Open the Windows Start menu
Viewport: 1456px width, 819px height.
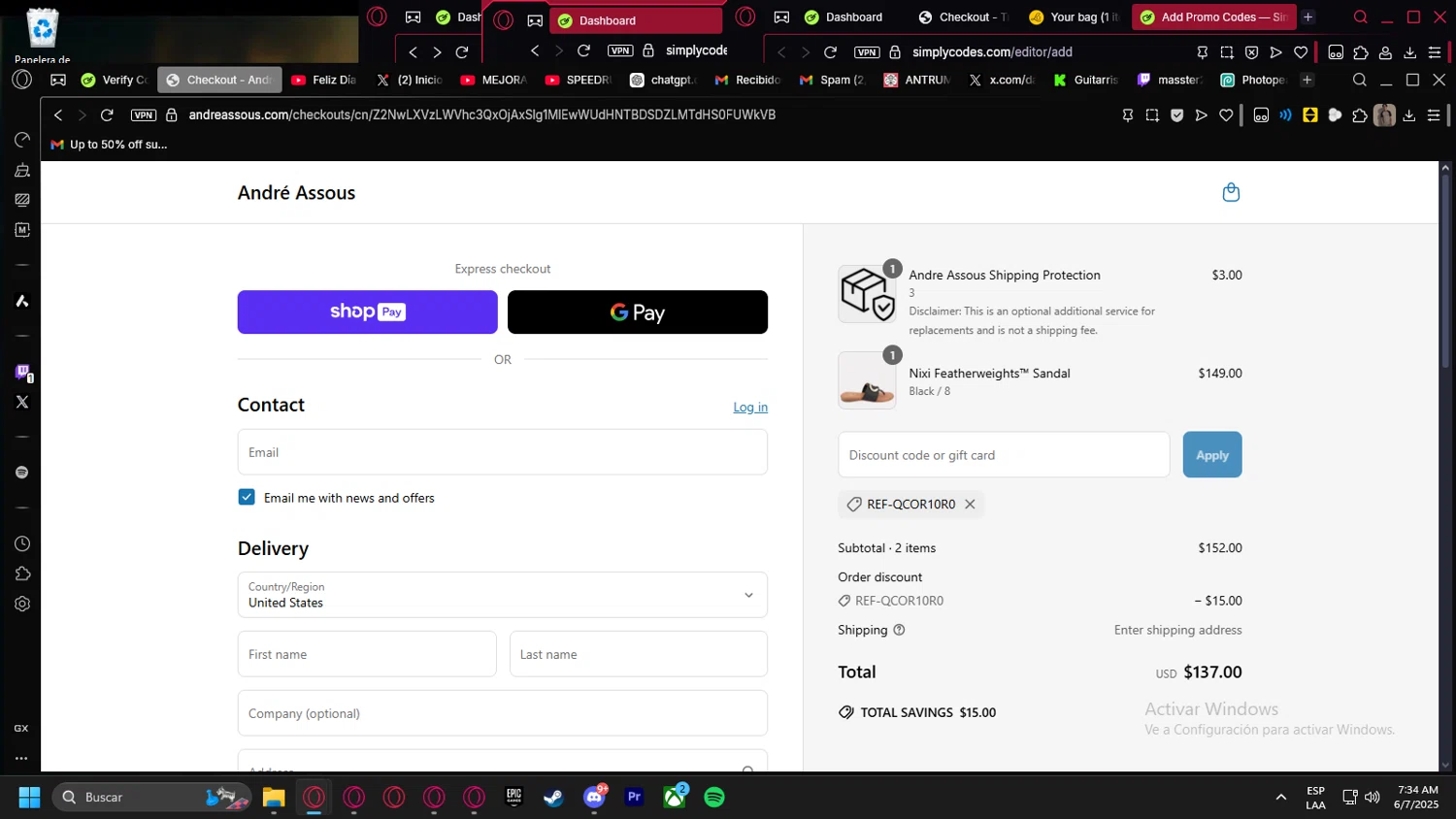29,798
